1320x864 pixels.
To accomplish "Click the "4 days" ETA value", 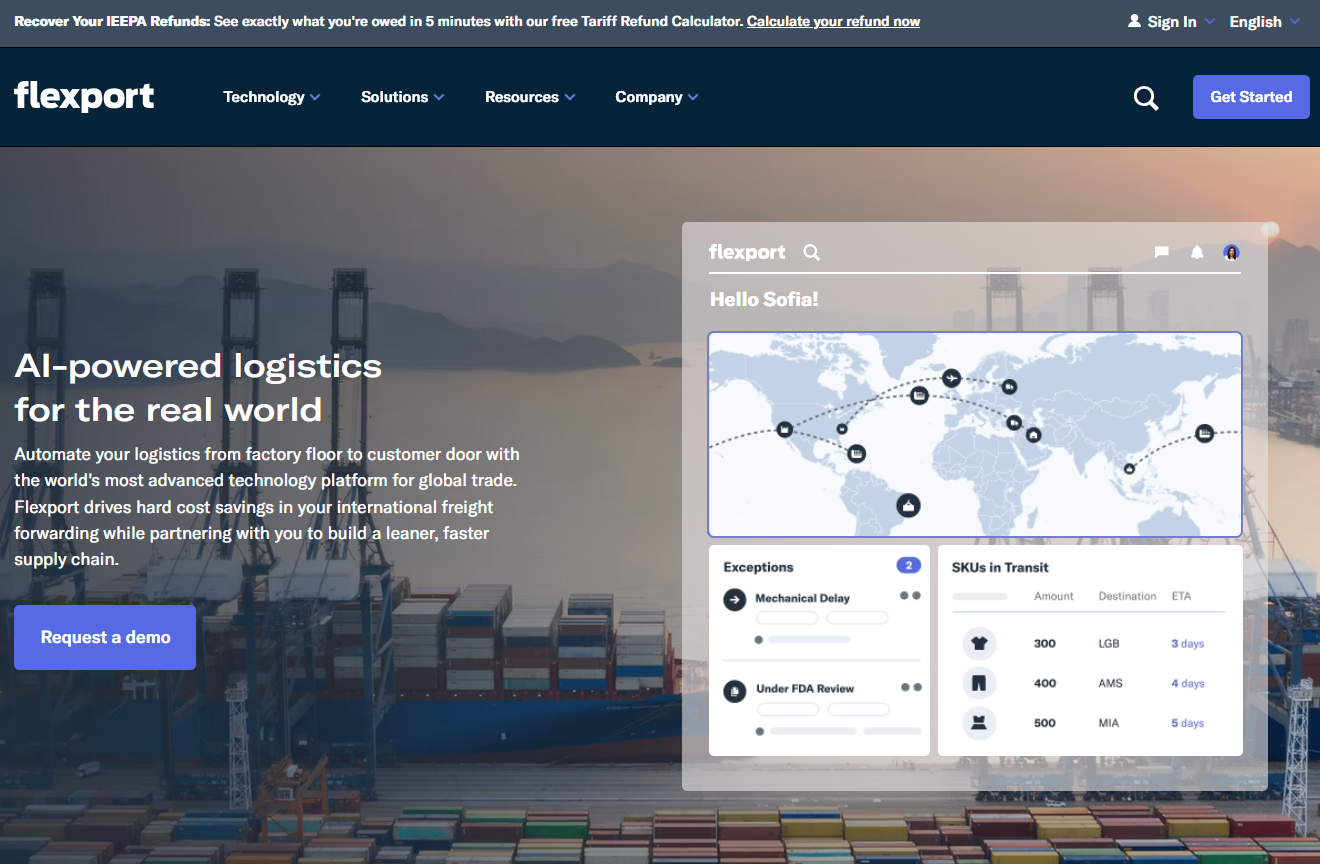I will pos(1188,683).
